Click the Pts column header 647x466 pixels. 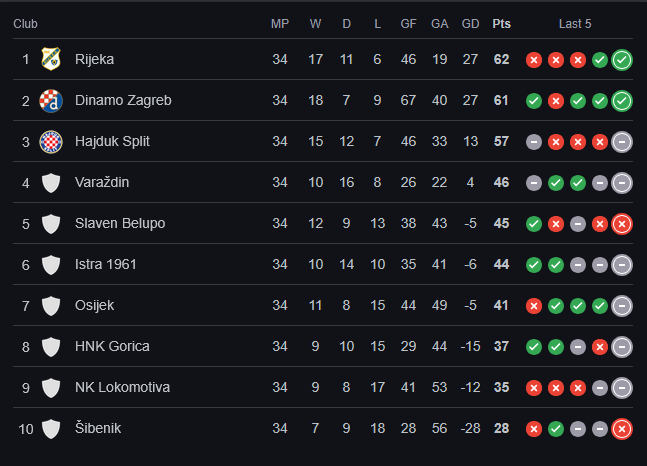pos(501,23)
